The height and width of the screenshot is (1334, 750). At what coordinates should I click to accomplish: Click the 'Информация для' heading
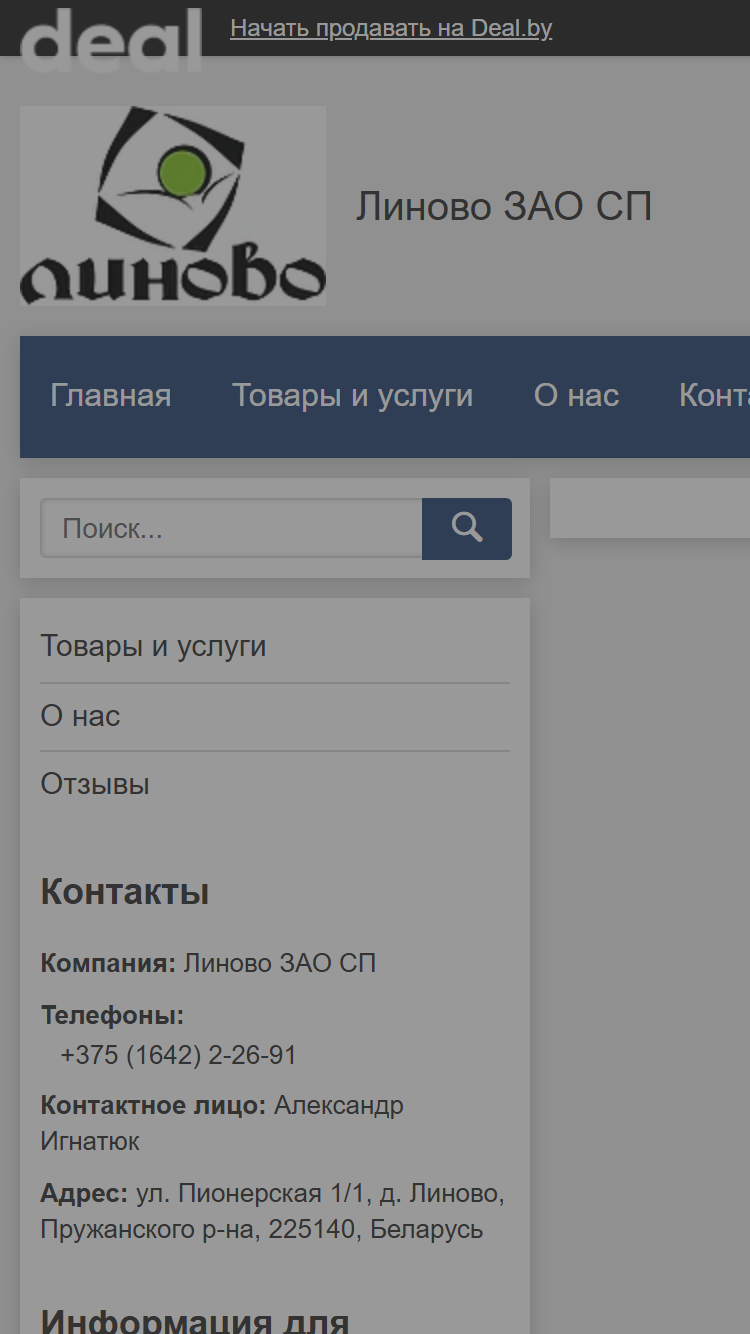click(195, 1321)
